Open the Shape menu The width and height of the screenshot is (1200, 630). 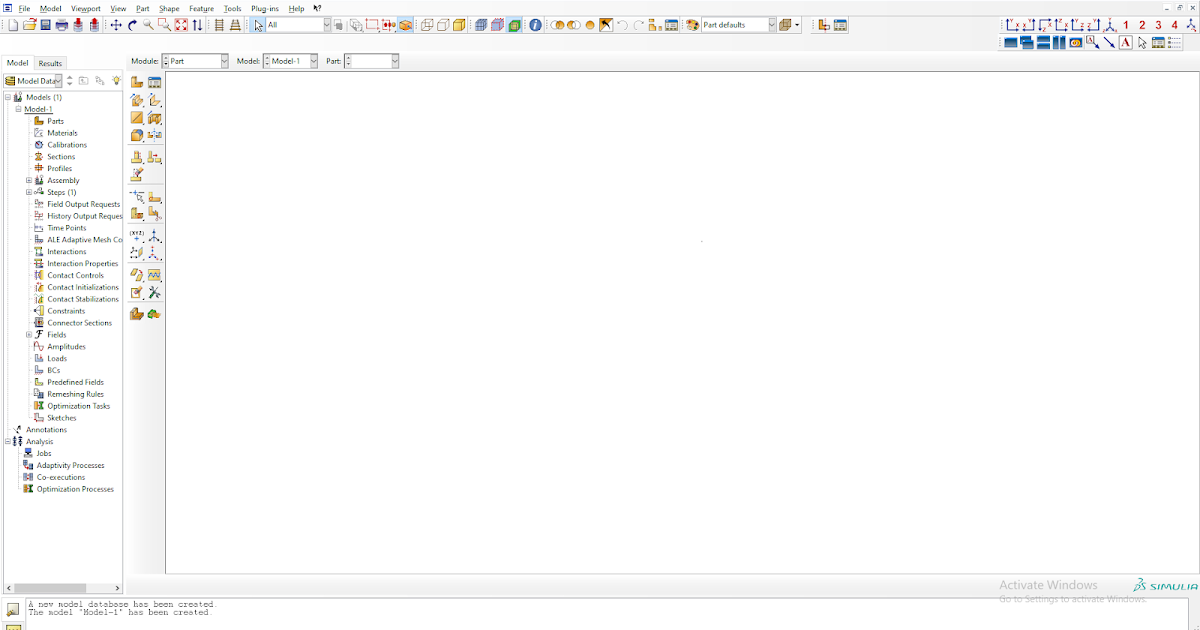point(168,8)
